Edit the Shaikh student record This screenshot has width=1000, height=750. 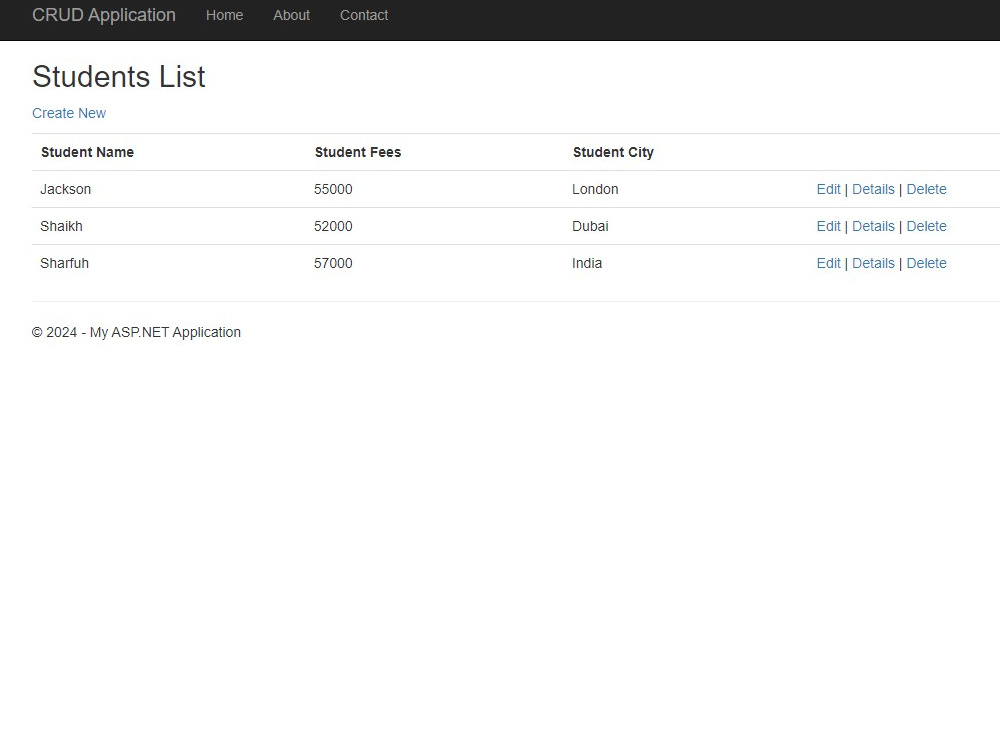[x=828, y=226]
